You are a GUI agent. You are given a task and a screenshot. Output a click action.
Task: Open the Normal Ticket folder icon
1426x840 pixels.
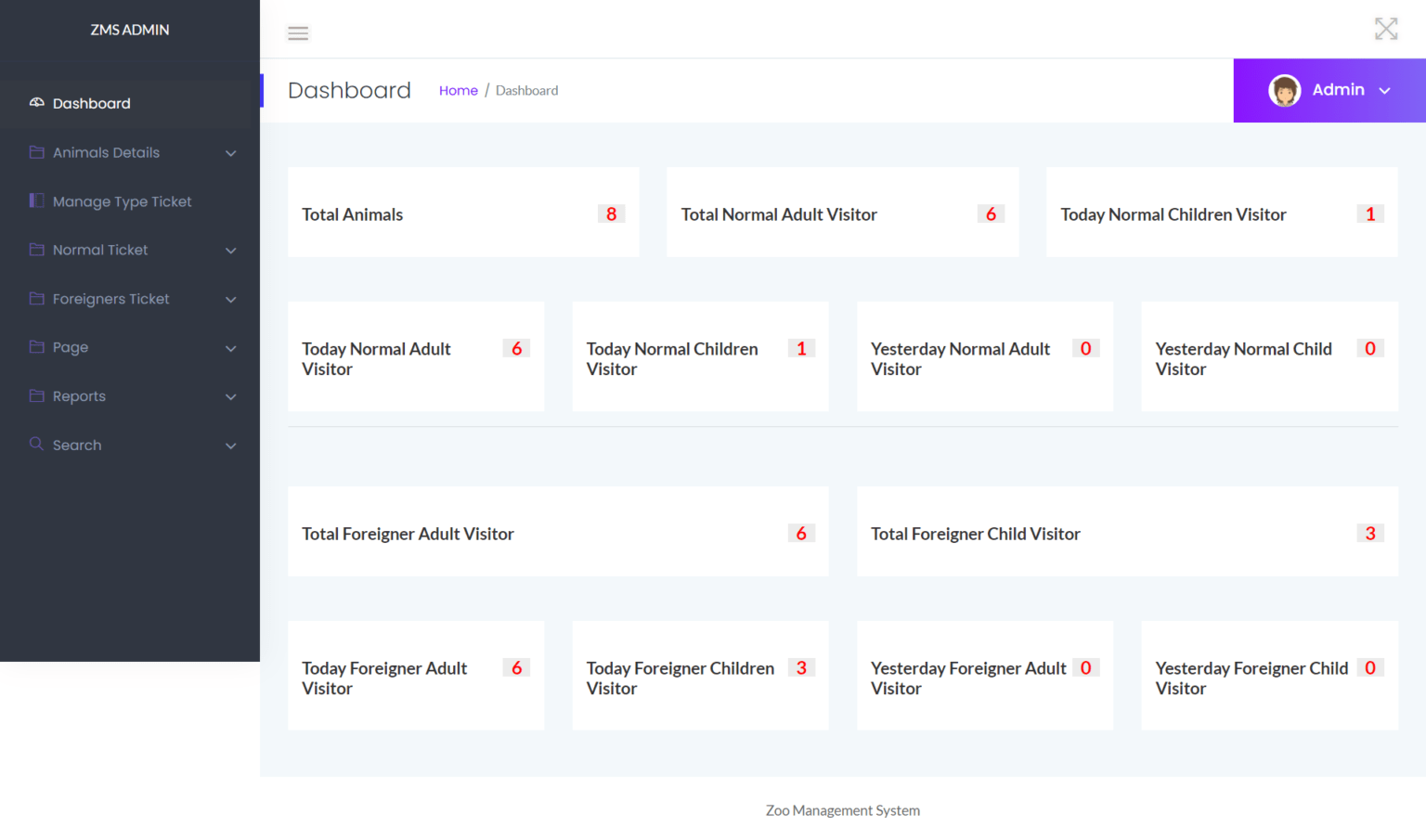click(x=35, y=250)
